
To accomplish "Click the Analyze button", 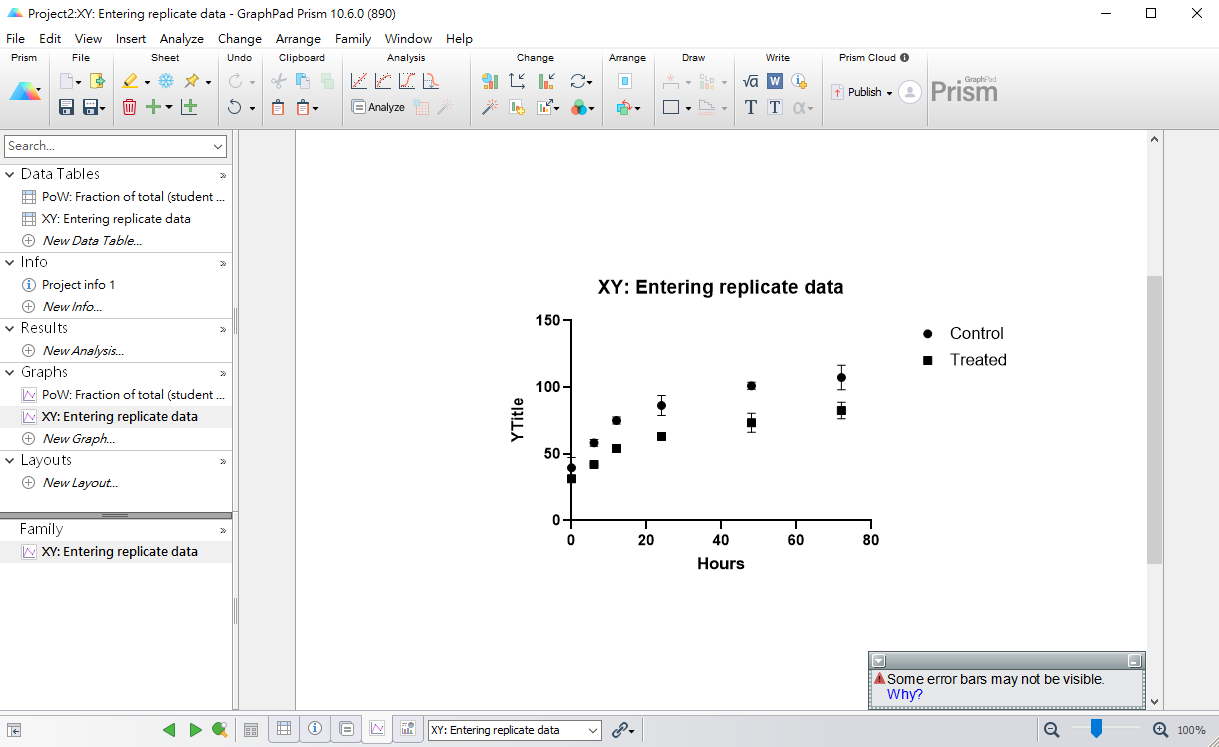I will click(x=378, y=107).
